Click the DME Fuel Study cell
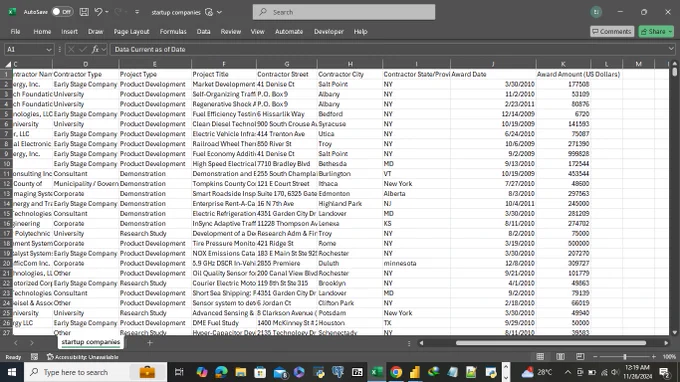The width and height of the screenshot is (680, 382). click(x=224, y=323)
